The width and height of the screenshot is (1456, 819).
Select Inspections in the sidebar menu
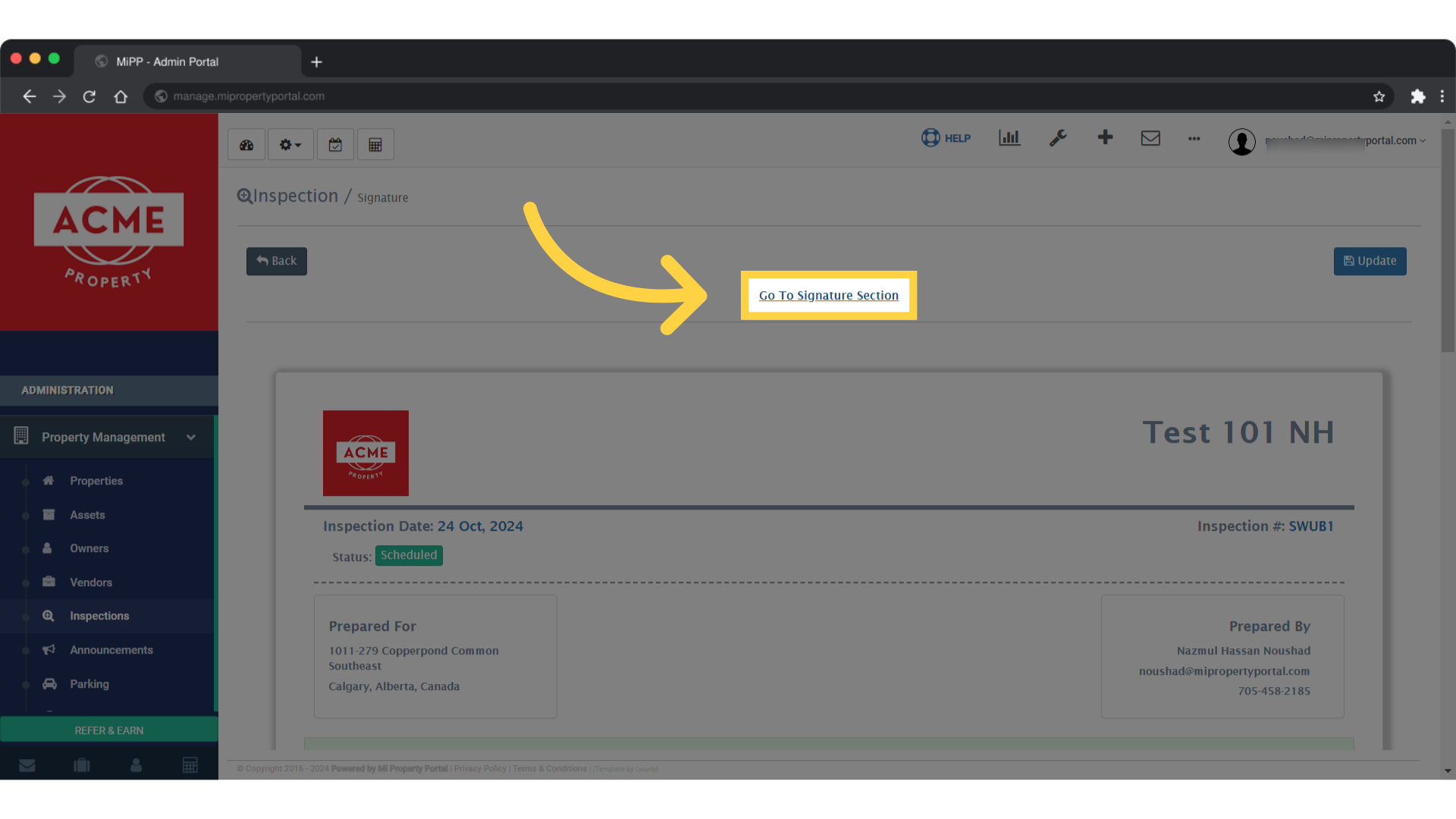pyautogui.click(x=99, y=616)
